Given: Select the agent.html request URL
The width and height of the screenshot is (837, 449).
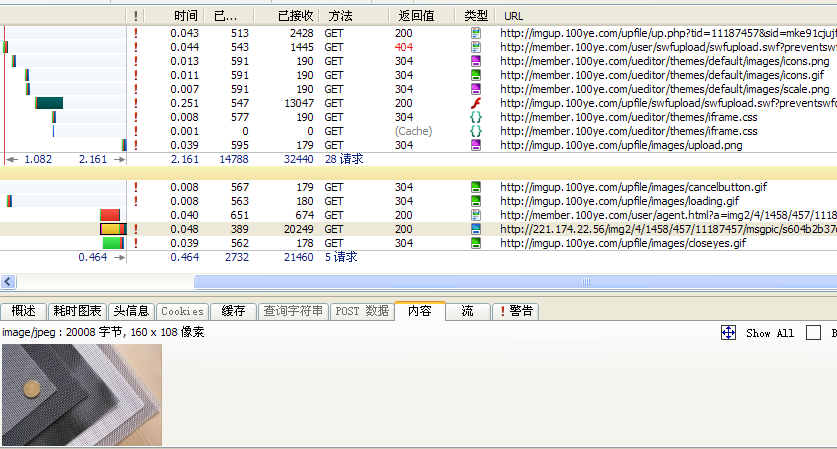Looking at the screenshot, I should 668,215.
